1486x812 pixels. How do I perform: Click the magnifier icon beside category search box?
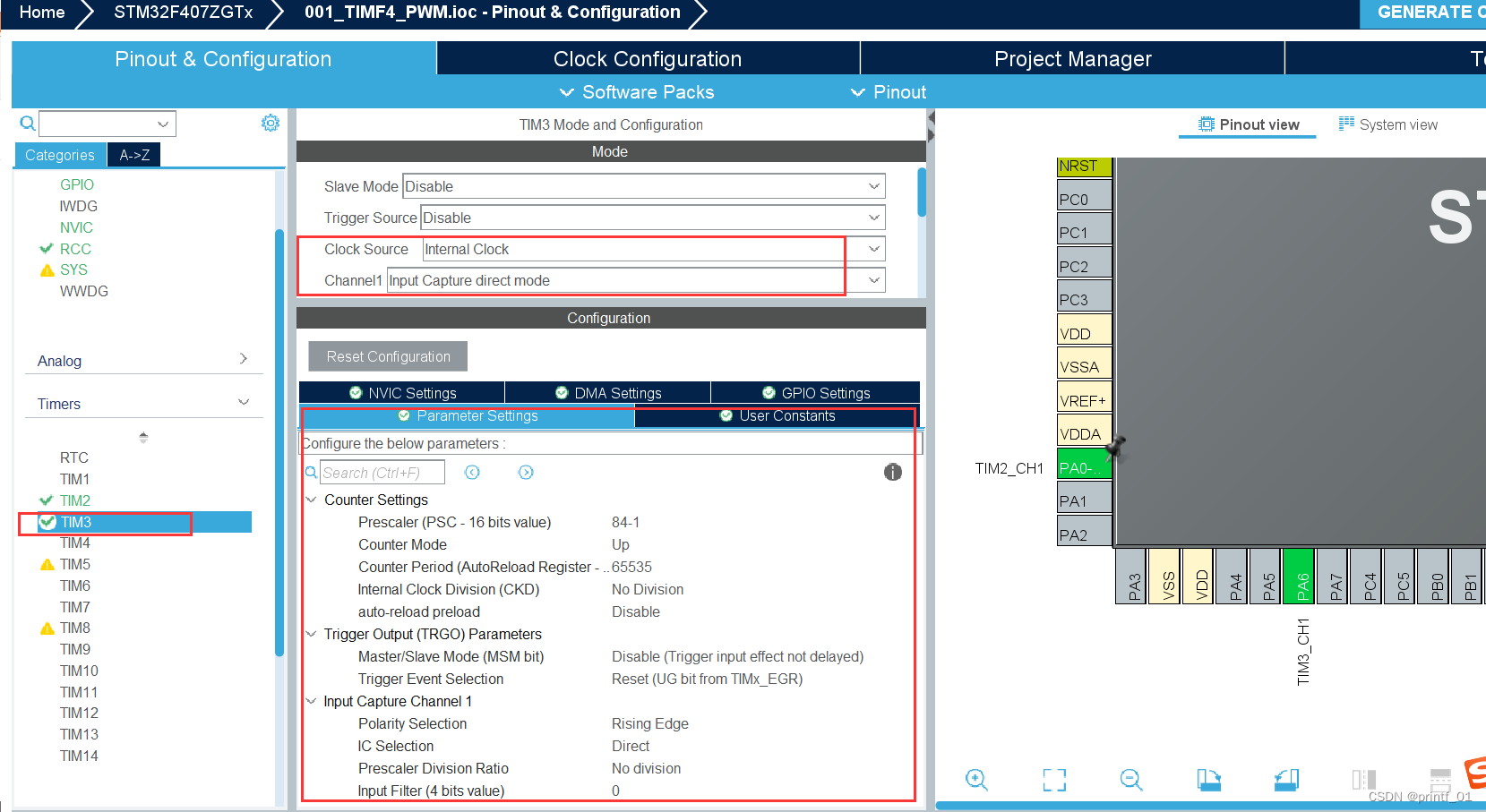[28, 123]
